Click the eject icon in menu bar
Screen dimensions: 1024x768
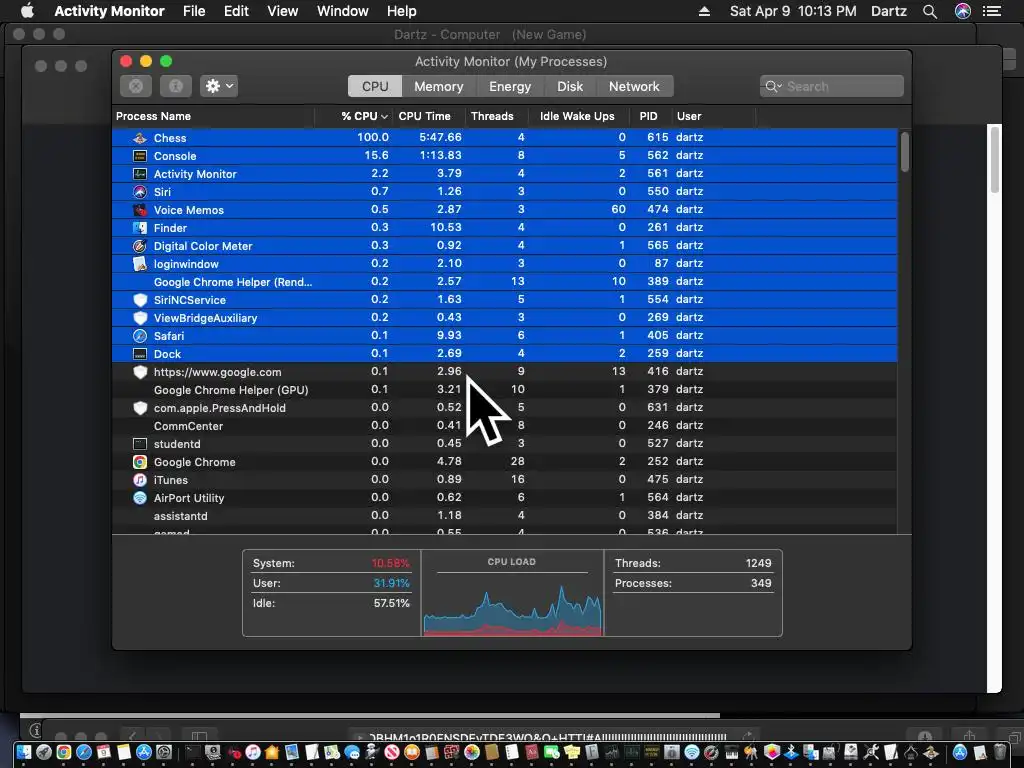point(704,11)
